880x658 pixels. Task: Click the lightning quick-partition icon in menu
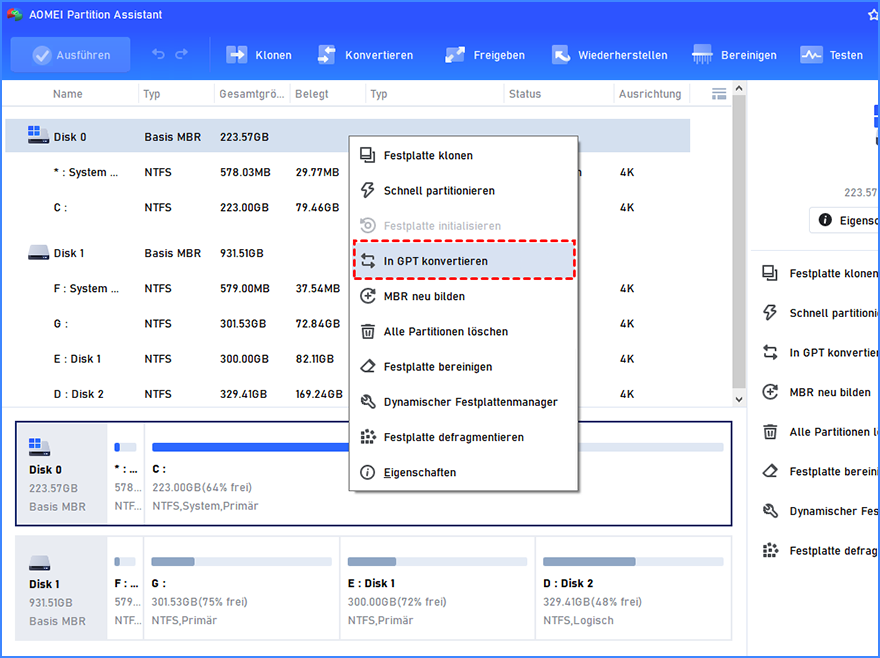(368, 190)
